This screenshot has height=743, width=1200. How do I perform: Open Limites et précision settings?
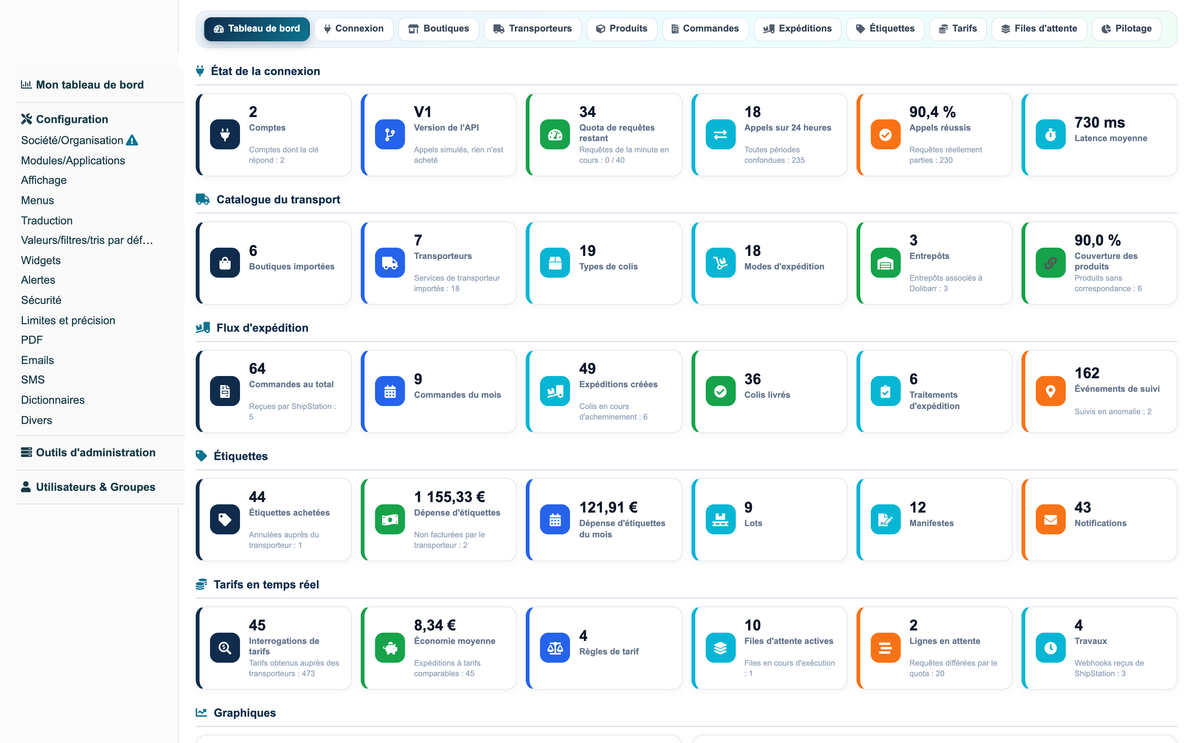[x=68, y=321]
